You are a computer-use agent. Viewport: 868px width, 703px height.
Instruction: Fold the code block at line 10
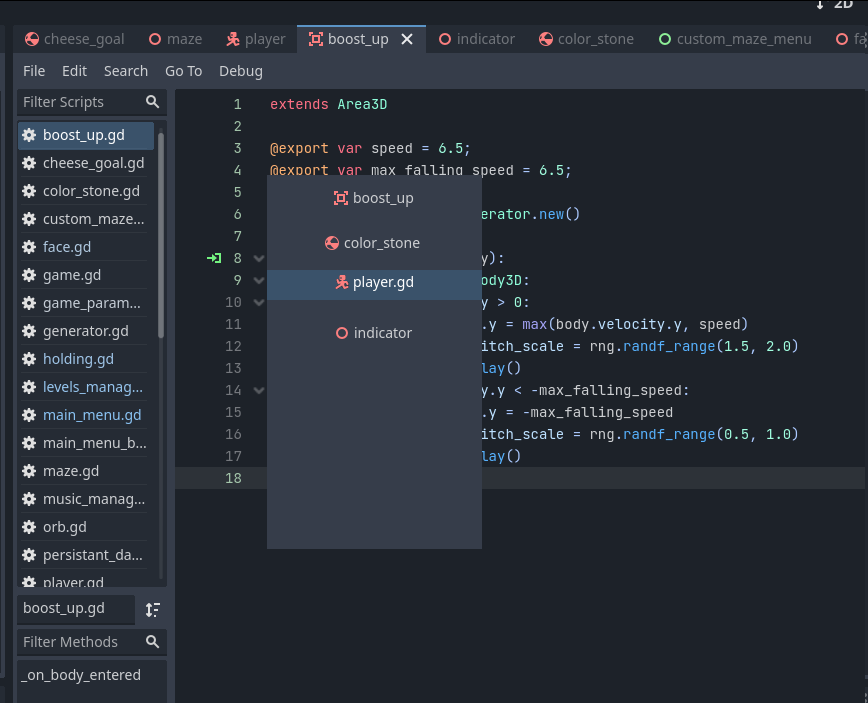257,302
